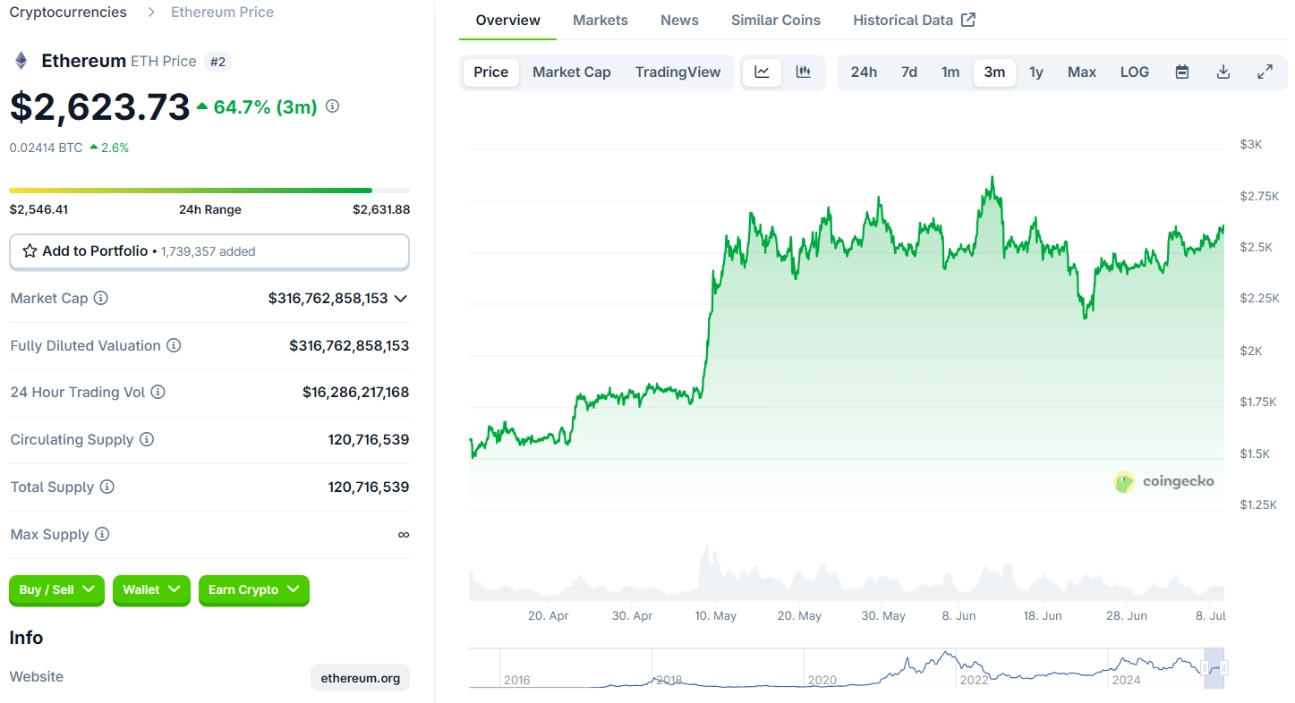Viewport: 1295px width, 703px height.
Task: Click the $2,631.88 range high value
Action: (381, 210)
